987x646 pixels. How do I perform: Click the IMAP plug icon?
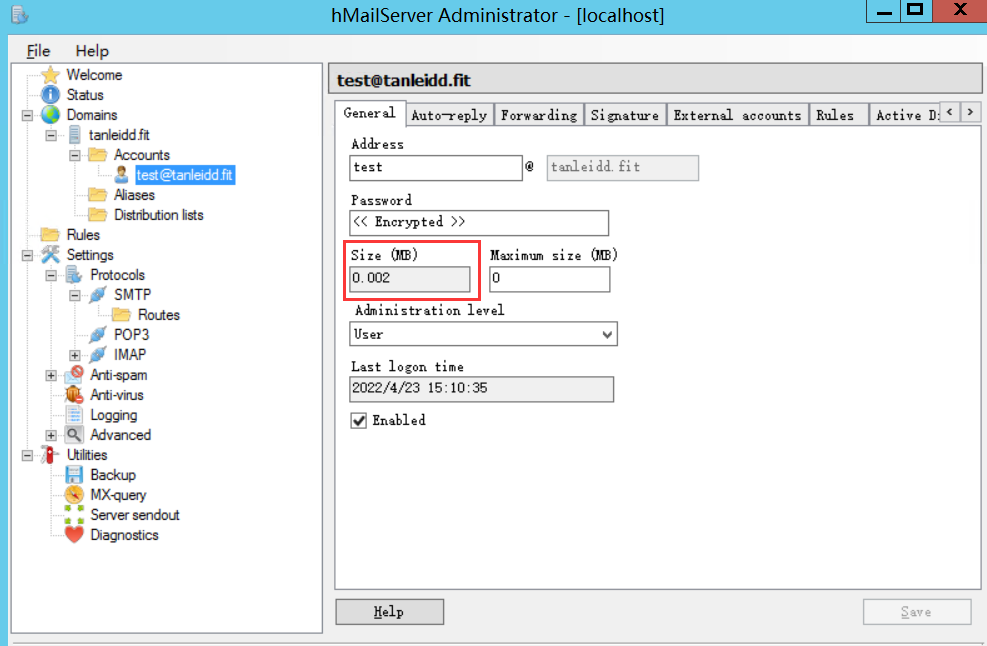[x=98, y=354]
